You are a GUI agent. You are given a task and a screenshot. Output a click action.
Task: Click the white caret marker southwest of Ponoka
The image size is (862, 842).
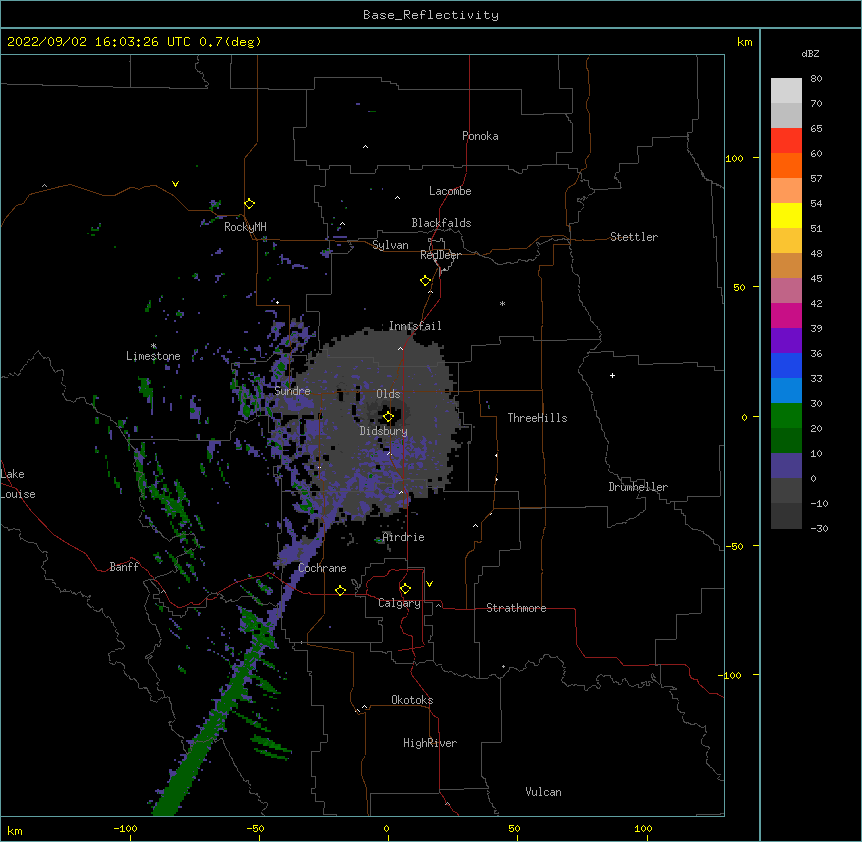click(x=366, y=147)
